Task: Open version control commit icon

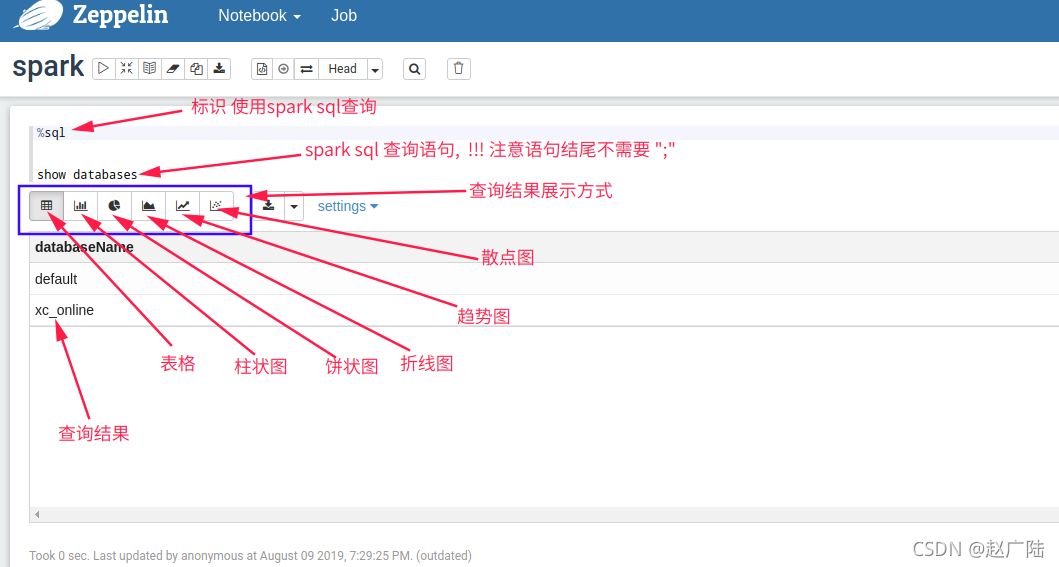Action: coord(262,69)
